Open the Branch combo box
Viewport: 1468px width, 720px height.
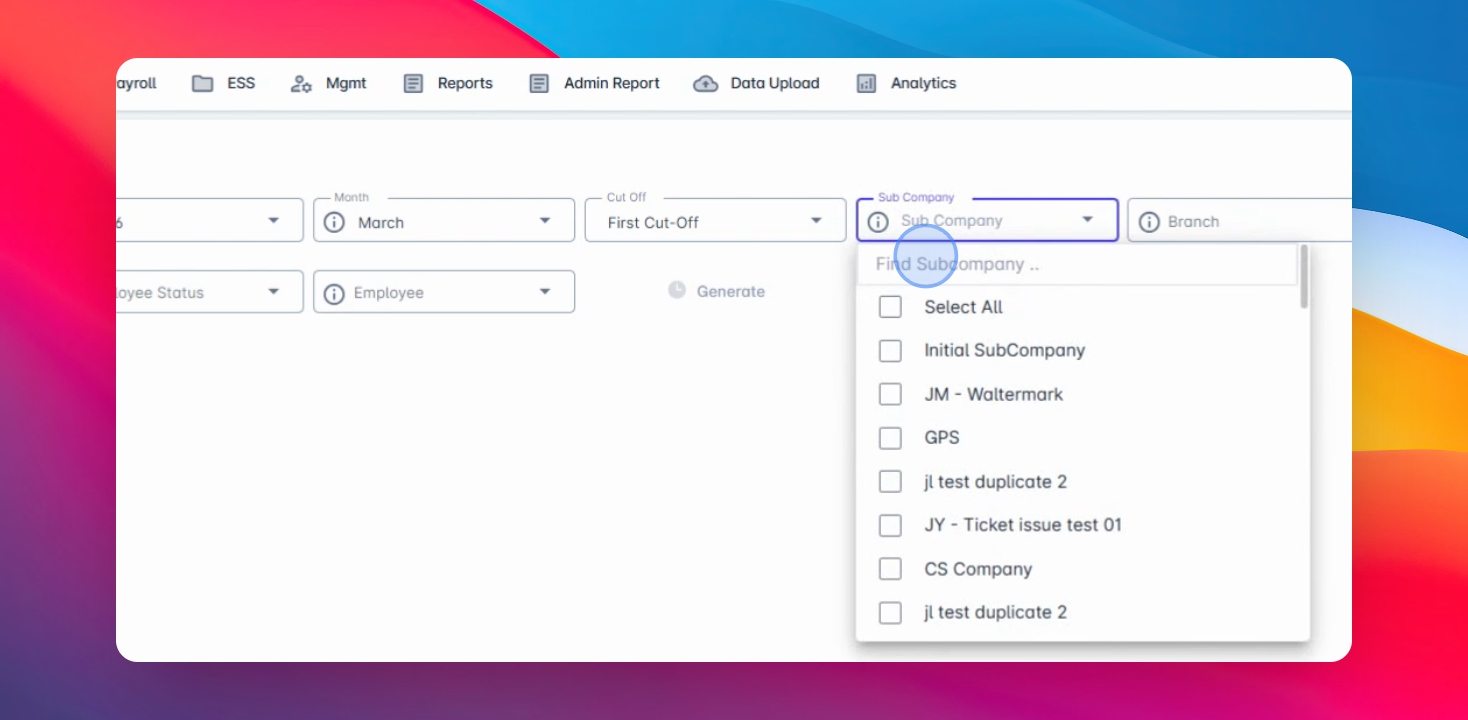point(1240,221)
